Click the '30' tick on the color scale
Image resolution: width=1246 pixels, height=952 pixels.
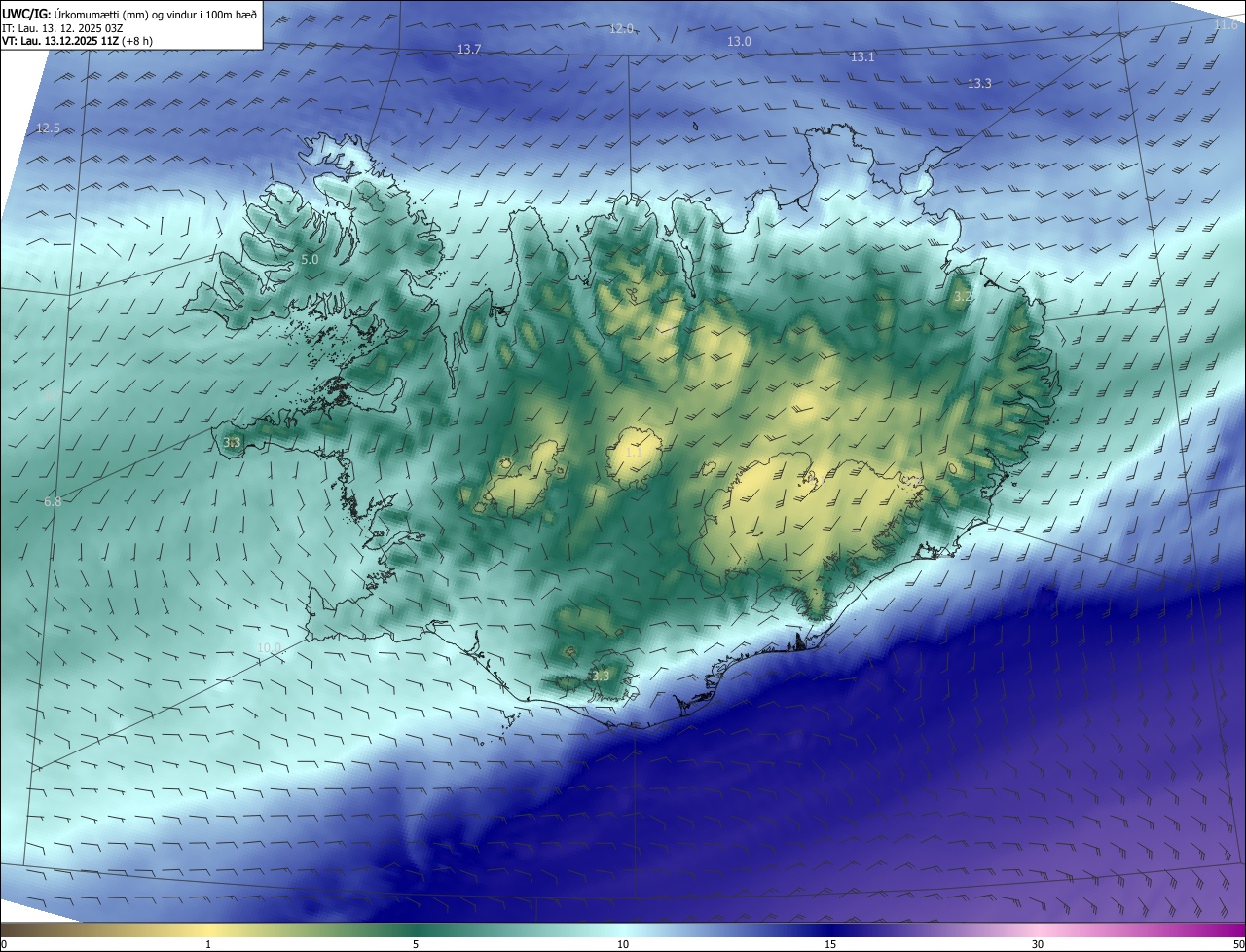click(1038, 945)
